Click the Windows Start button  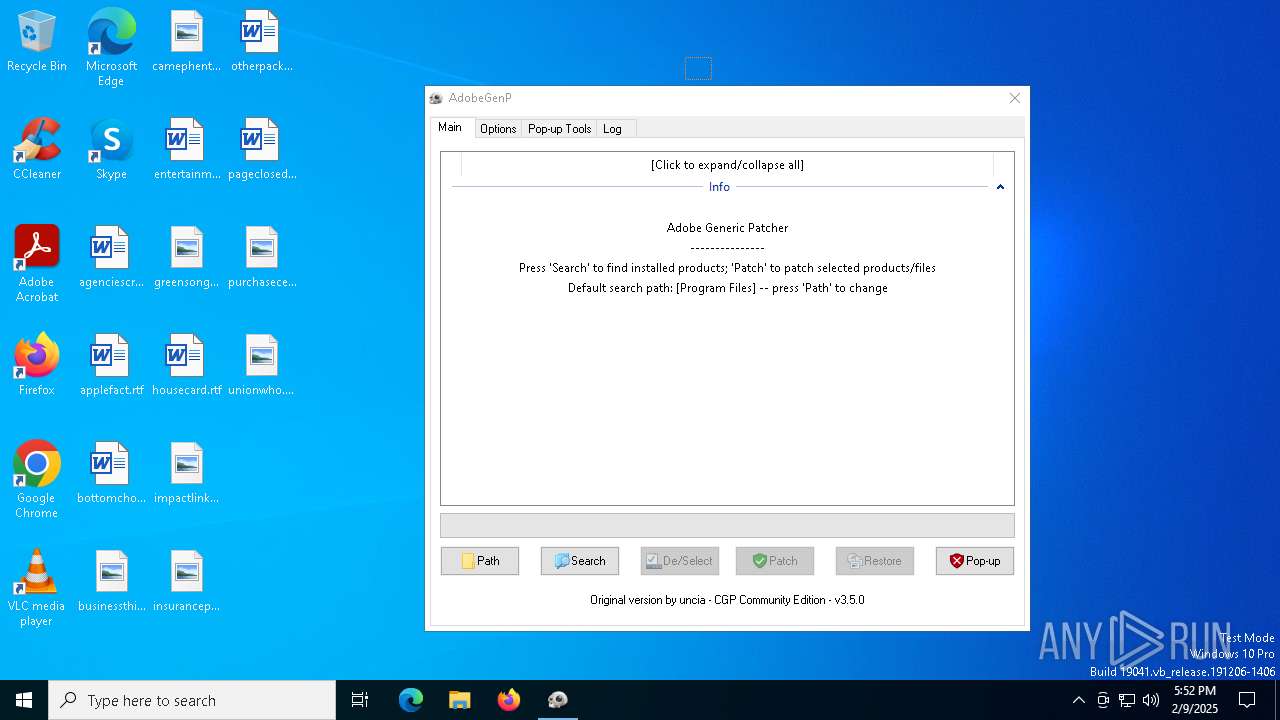tap(24, 700)
